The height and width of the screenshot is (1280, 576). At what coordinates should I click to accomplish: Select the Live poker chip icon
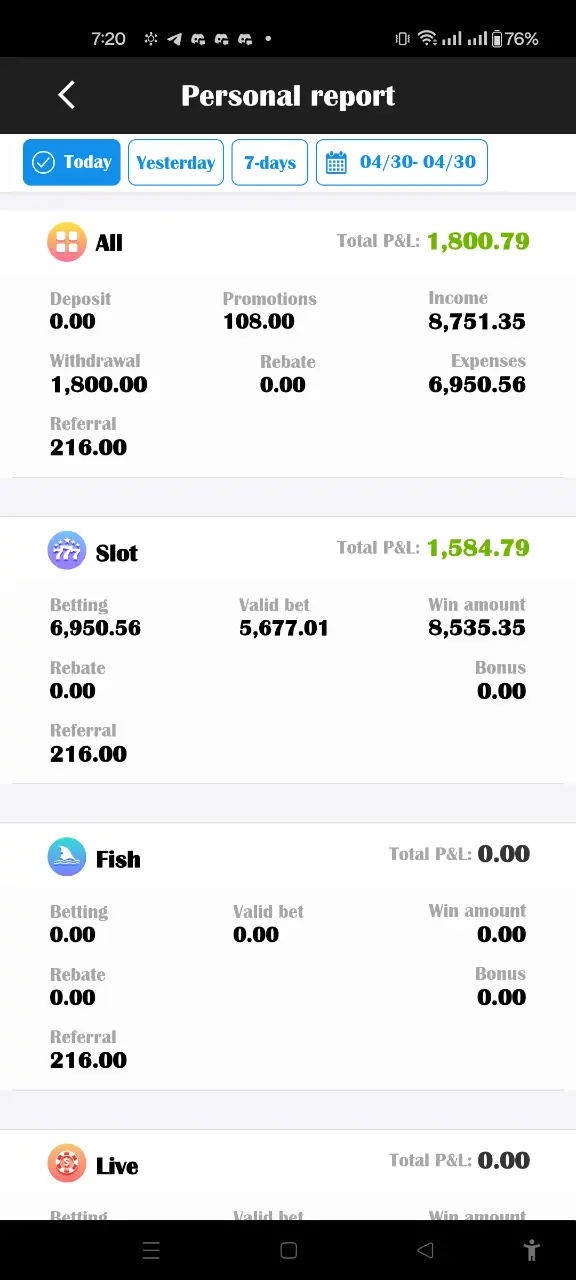pyautogui.click(x=67, y=1164)
